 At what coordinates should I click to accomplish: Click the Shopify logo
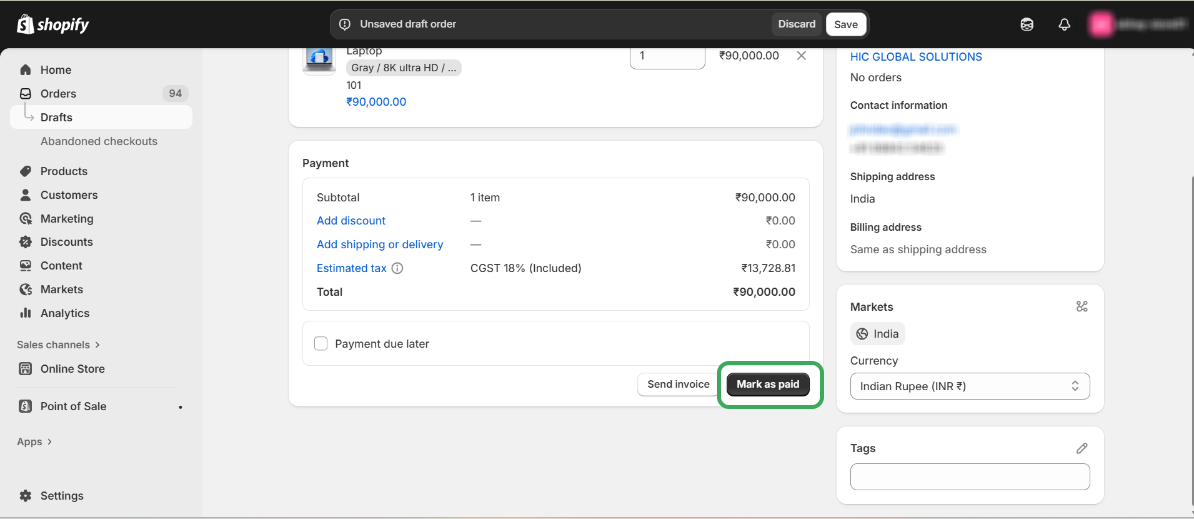click(53, 24)
